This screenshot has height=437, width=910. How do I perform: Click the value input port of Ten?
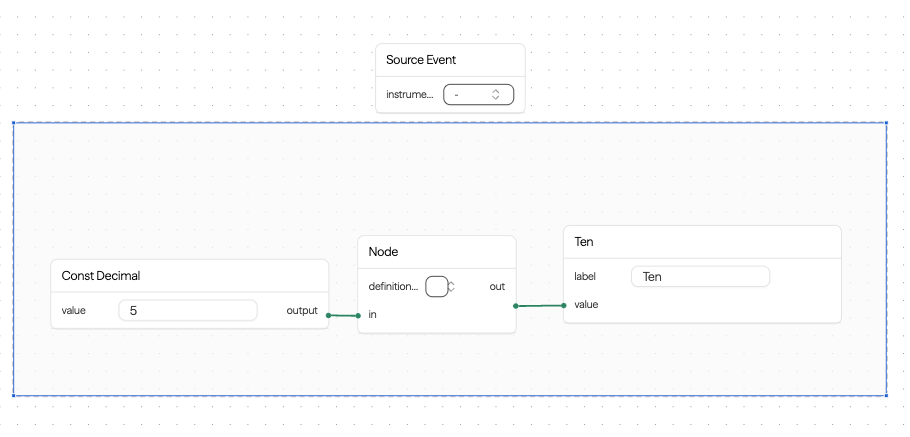(564, 305)
